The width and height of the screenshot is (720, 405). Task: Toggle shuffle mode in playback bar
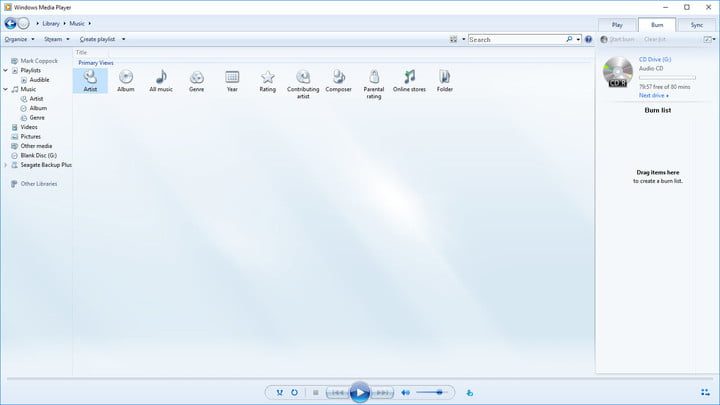point(279,393)
